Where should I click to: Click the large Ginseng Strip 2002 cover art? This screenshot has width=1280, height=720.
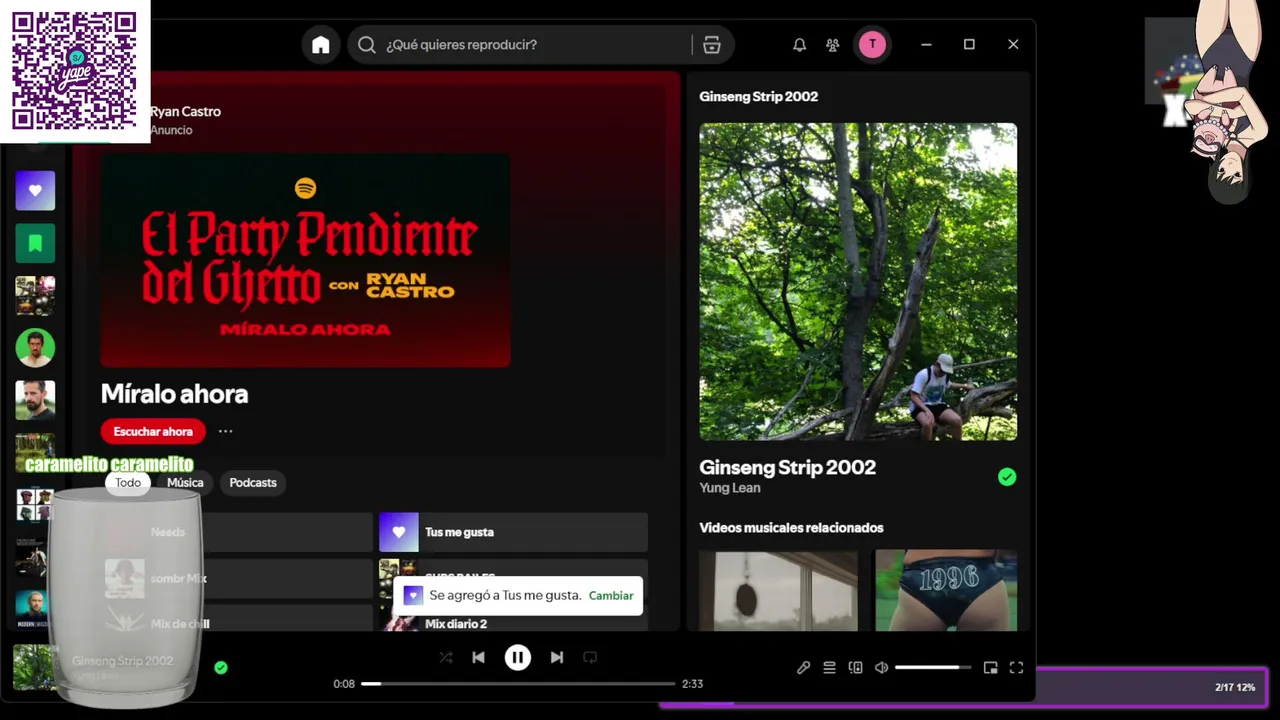858,282
